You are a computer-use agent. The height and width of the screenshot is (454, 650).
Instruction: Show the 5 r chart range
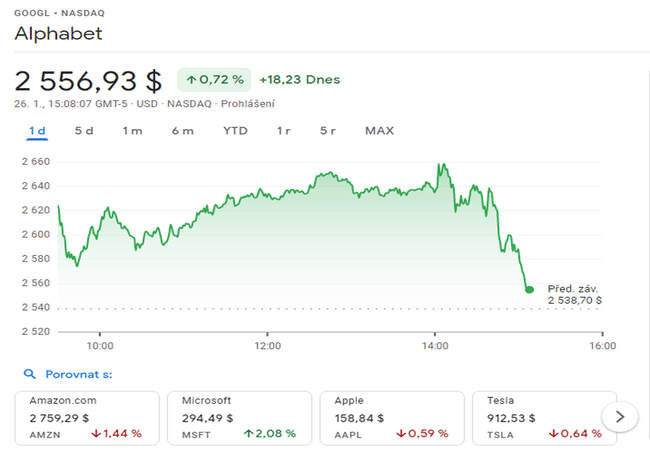[328, 131]
